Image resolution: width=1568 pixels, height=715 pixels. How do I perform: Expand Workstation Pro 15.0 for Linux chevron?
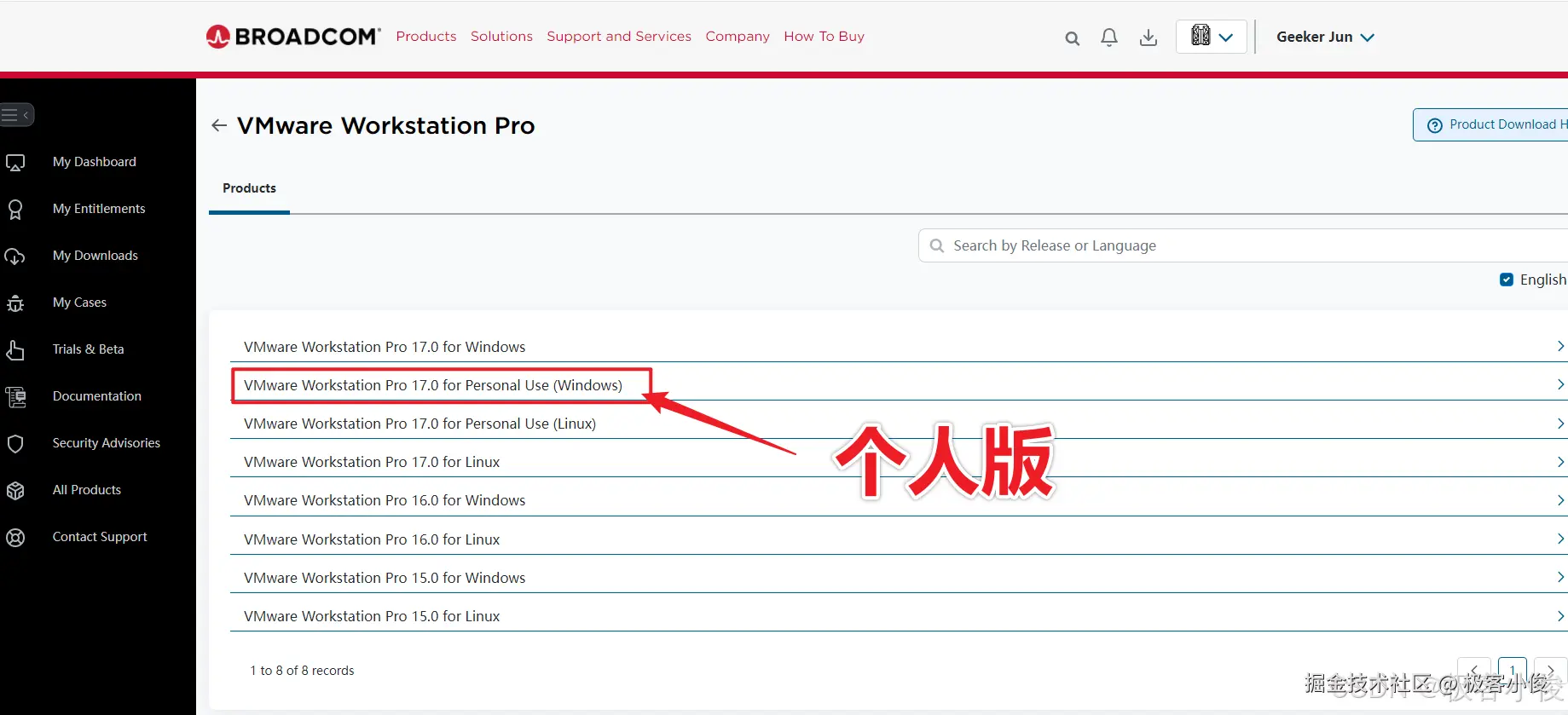click(1559, 616)
